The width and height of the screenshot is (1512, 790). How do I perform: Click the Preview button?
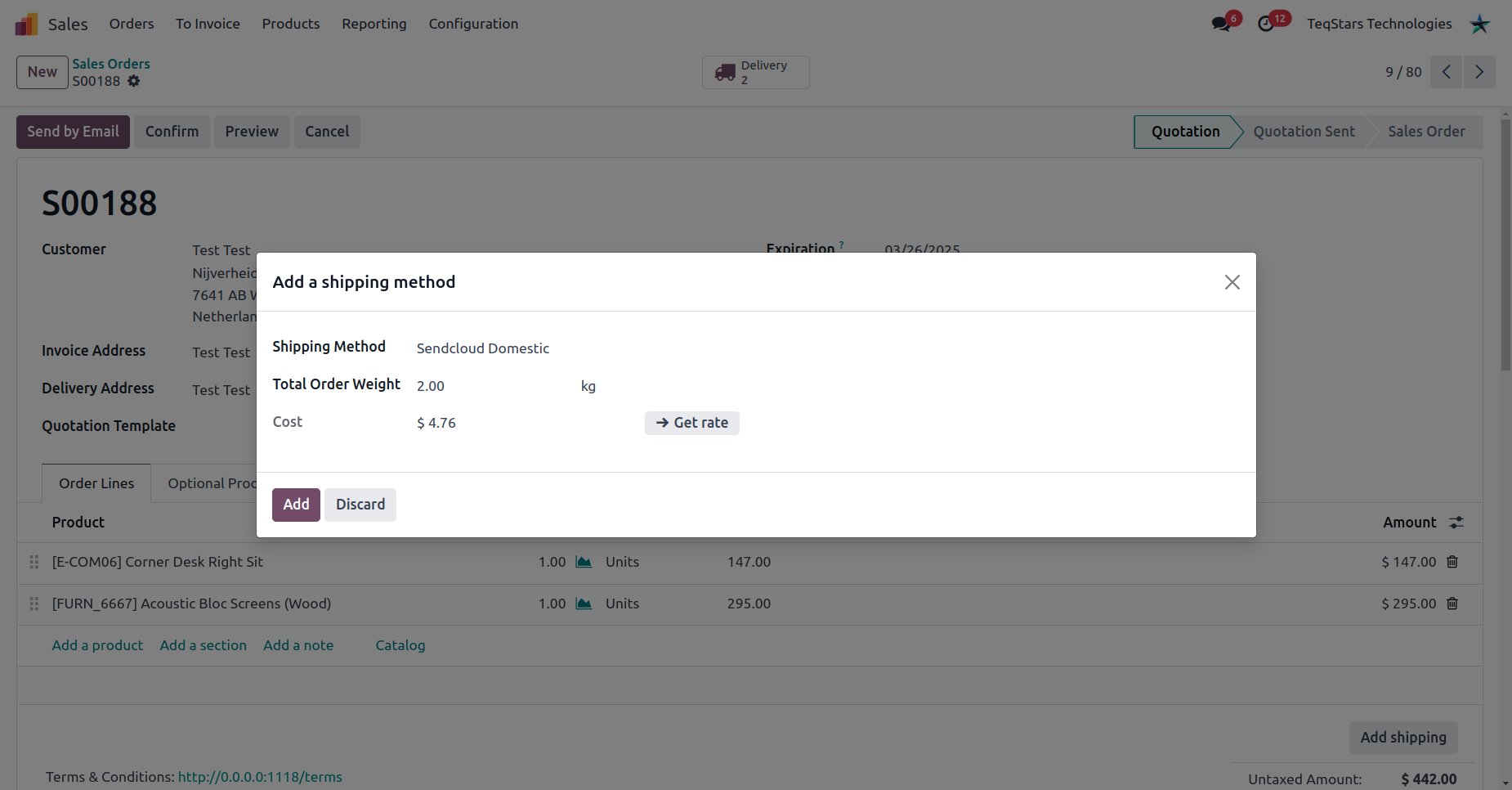[x=252, y=132]
